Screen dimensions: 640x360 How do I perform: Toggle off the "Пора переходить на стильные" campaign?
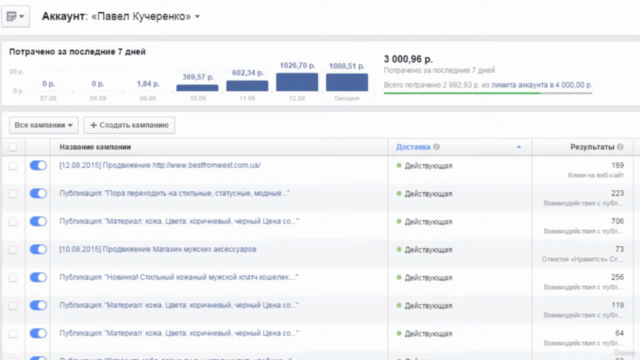coord(38,193)
